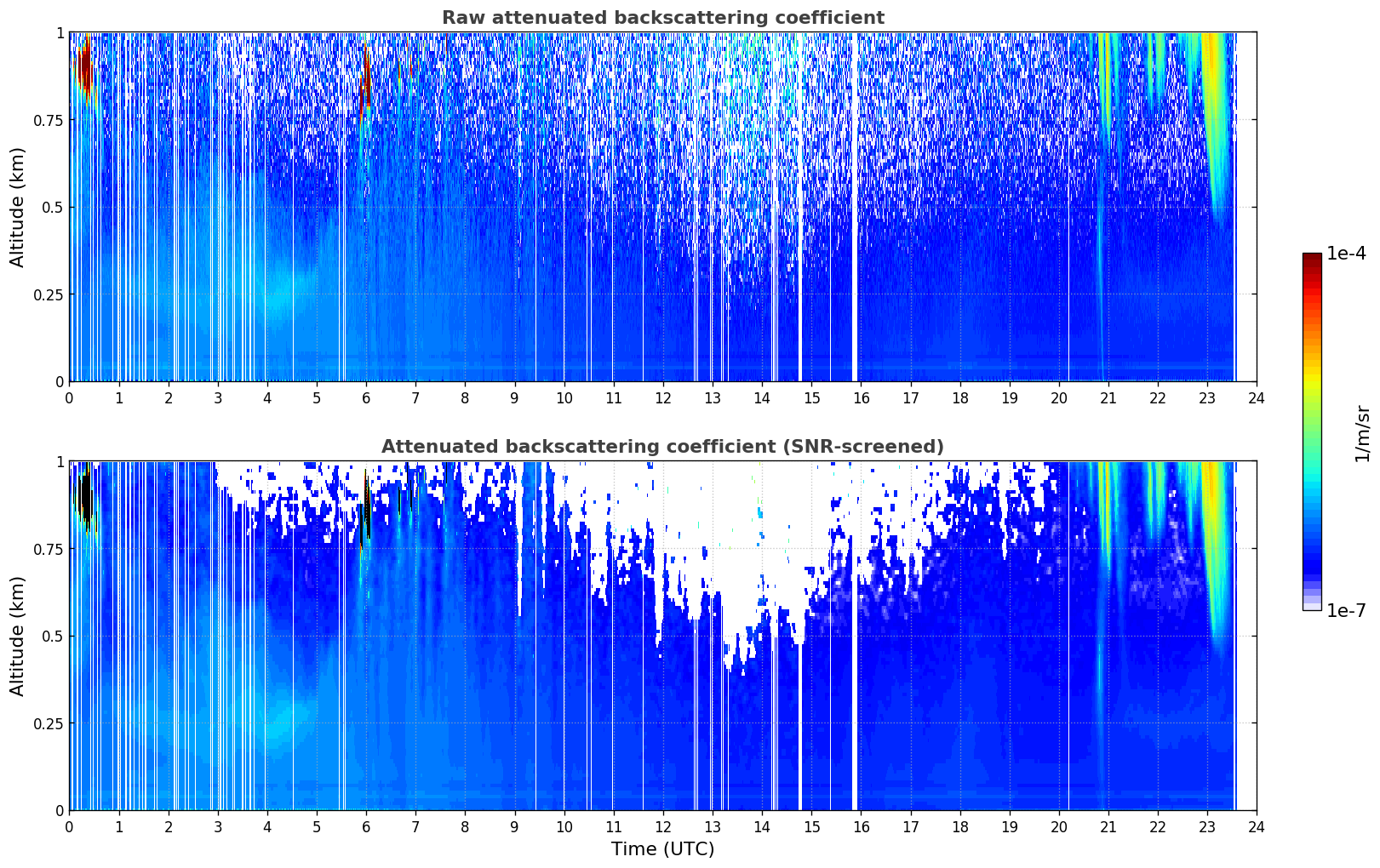1380x868 pixels.
Task: Click the top plot's 'Altitude (km)' label
Action: (18, 207)
